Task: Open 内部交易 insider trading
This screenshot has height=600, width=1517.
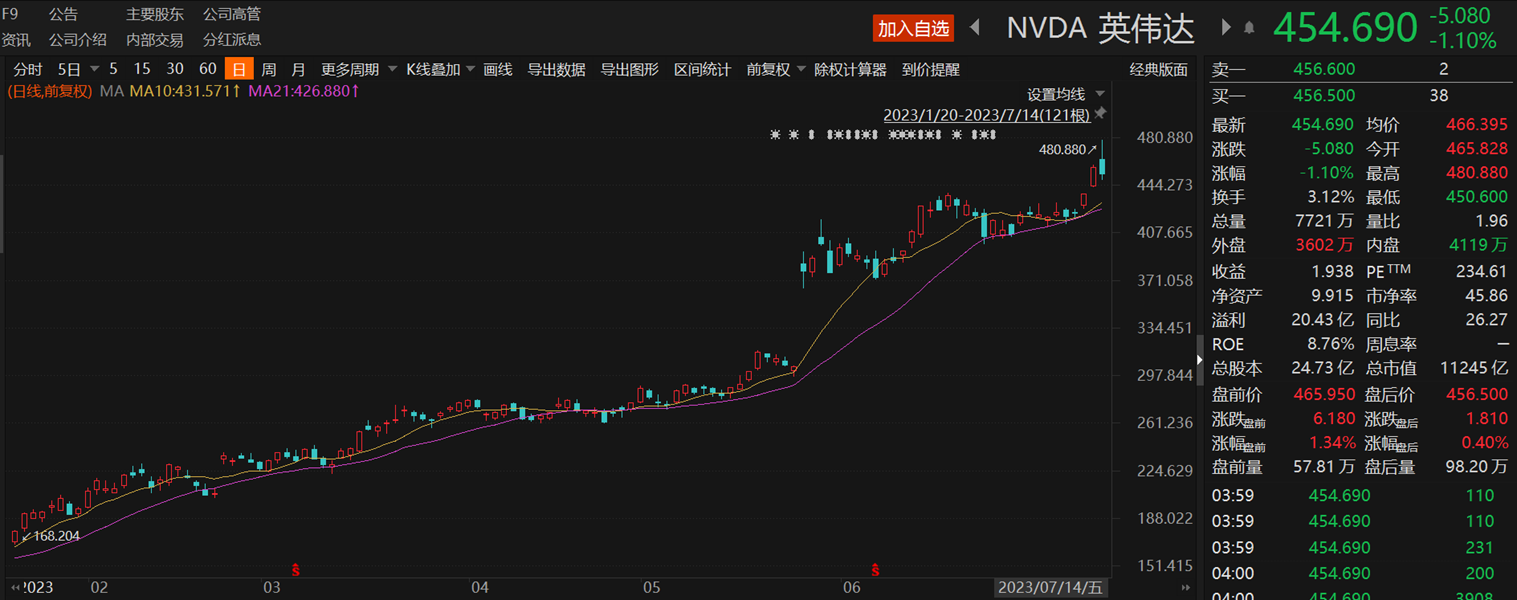Action: tap(155, 40)
